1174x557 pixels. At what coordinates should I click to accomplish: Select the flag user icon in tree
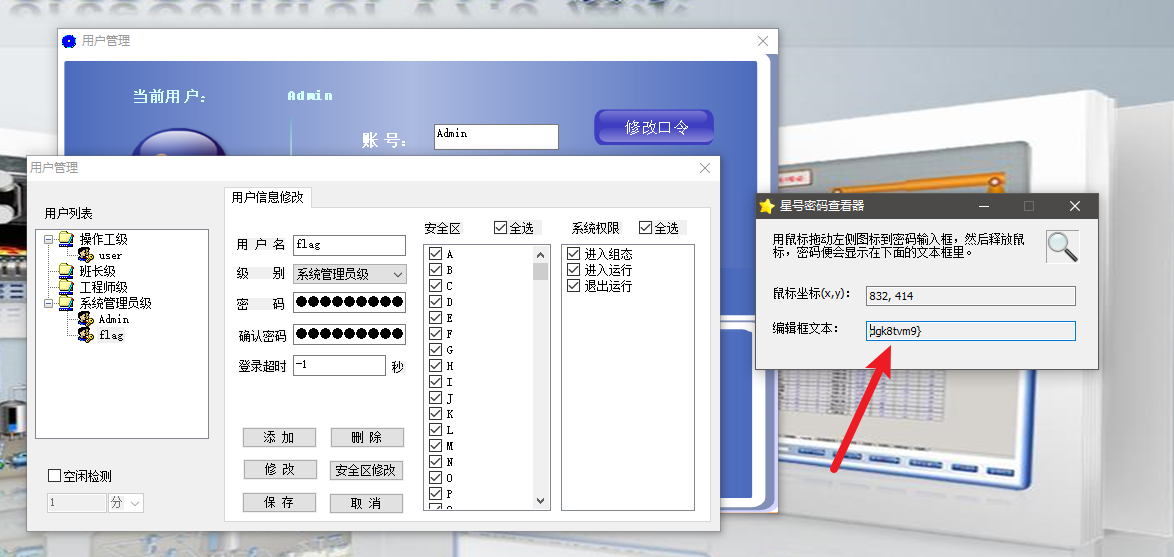click(x=86, y=335)
